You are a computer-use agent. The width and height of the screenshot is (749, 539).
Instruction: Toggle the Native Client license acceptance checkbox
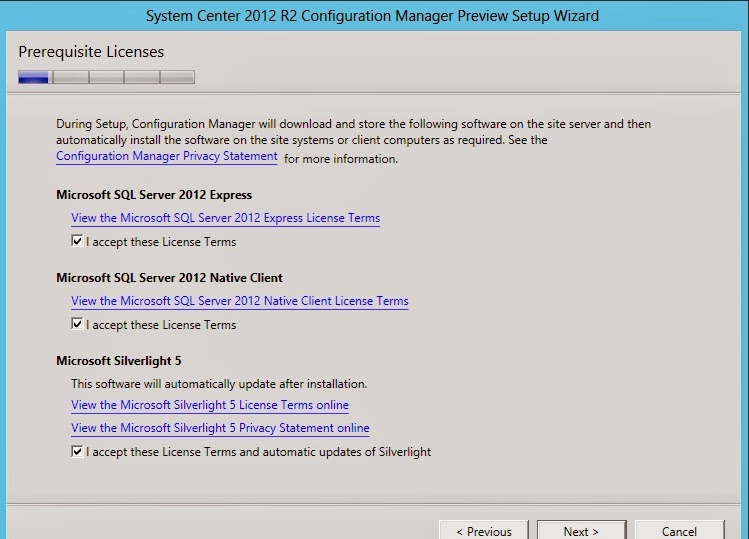tap(77, 325)
